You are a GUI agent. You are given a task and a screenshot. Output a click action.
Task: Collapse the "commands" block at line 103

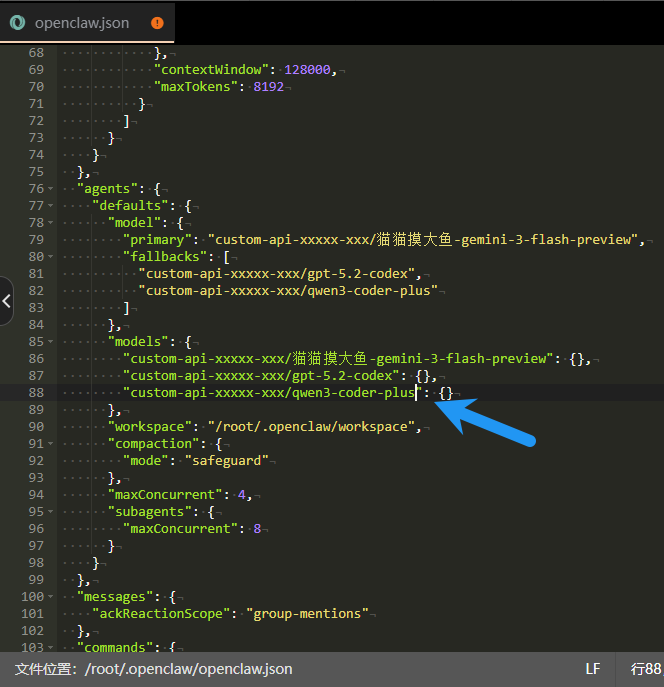pyautogui.click(x=51, y=647)
